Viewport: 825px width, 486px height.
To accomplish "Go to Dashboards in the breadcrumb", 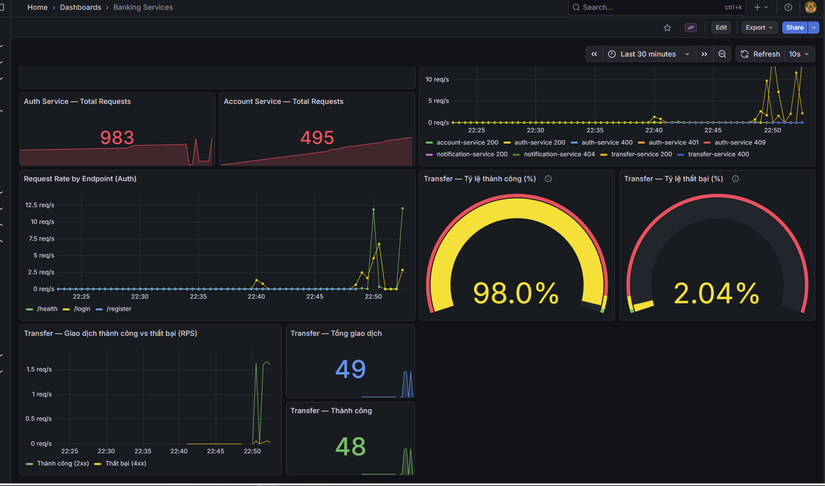I will pyautogui.click(x=81, y=7).
